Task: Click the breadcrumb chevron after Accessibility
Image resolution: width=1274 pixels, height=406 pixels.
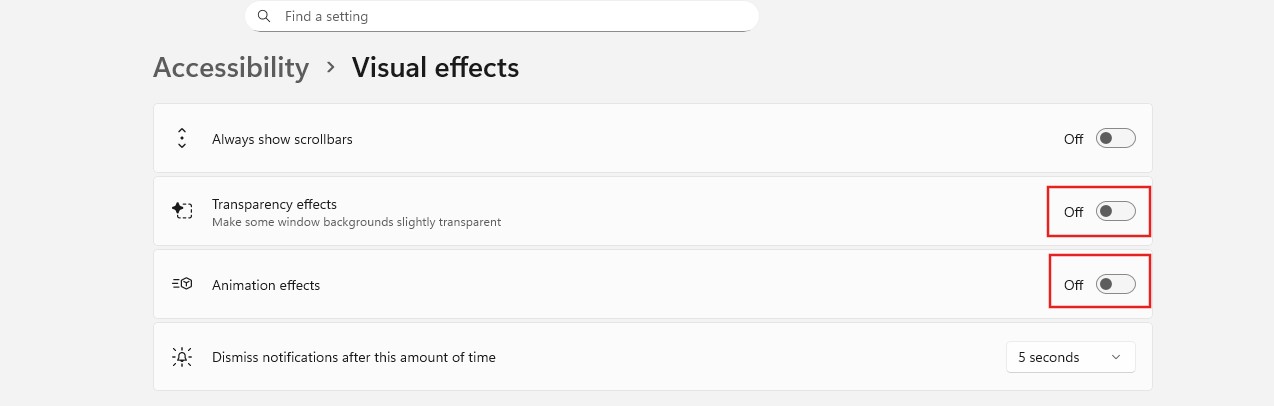Action: [x=331, y=68]
